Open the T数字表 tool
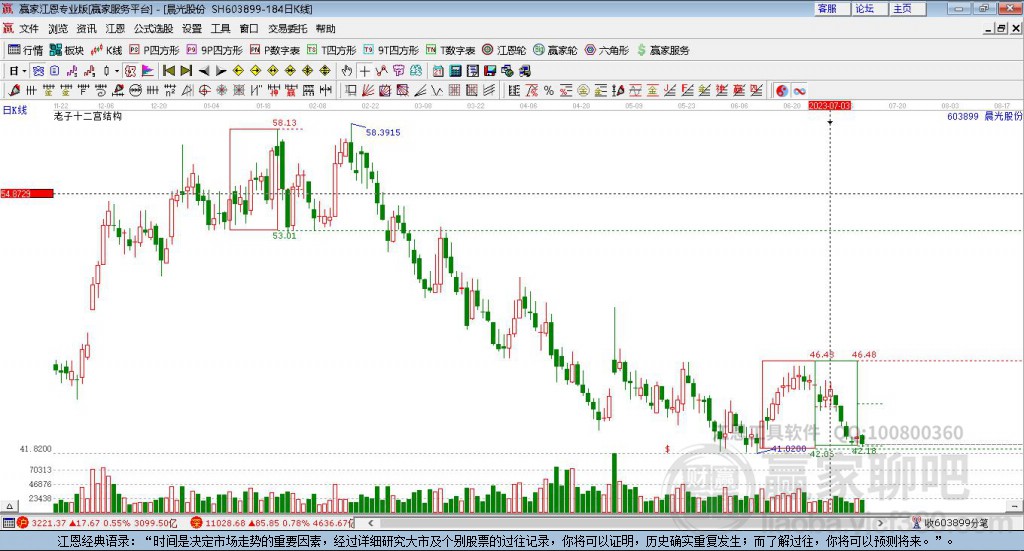 pos(451,50)
